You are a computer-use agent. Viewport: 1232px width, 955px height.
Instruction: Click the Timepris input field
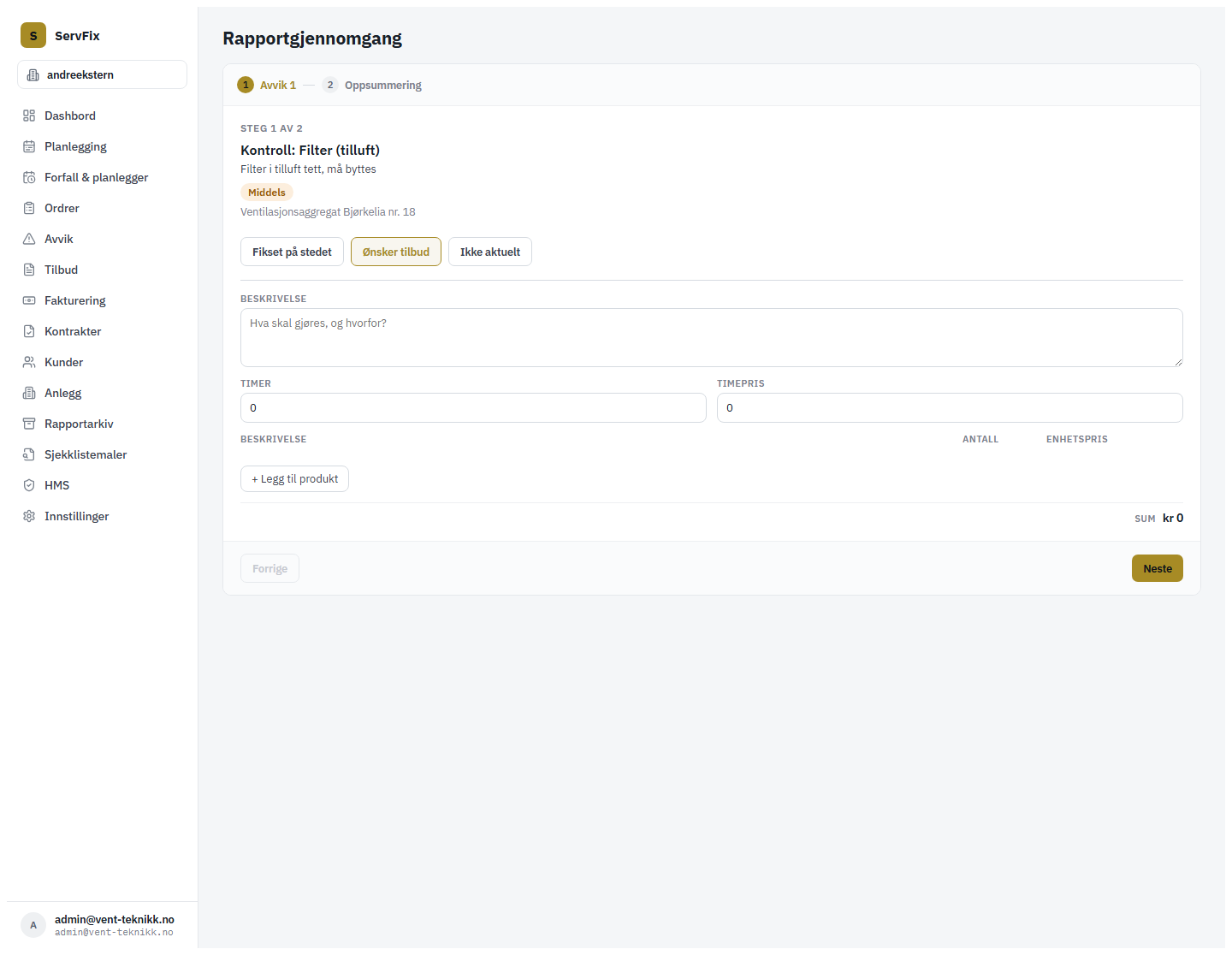coord(950,407)
